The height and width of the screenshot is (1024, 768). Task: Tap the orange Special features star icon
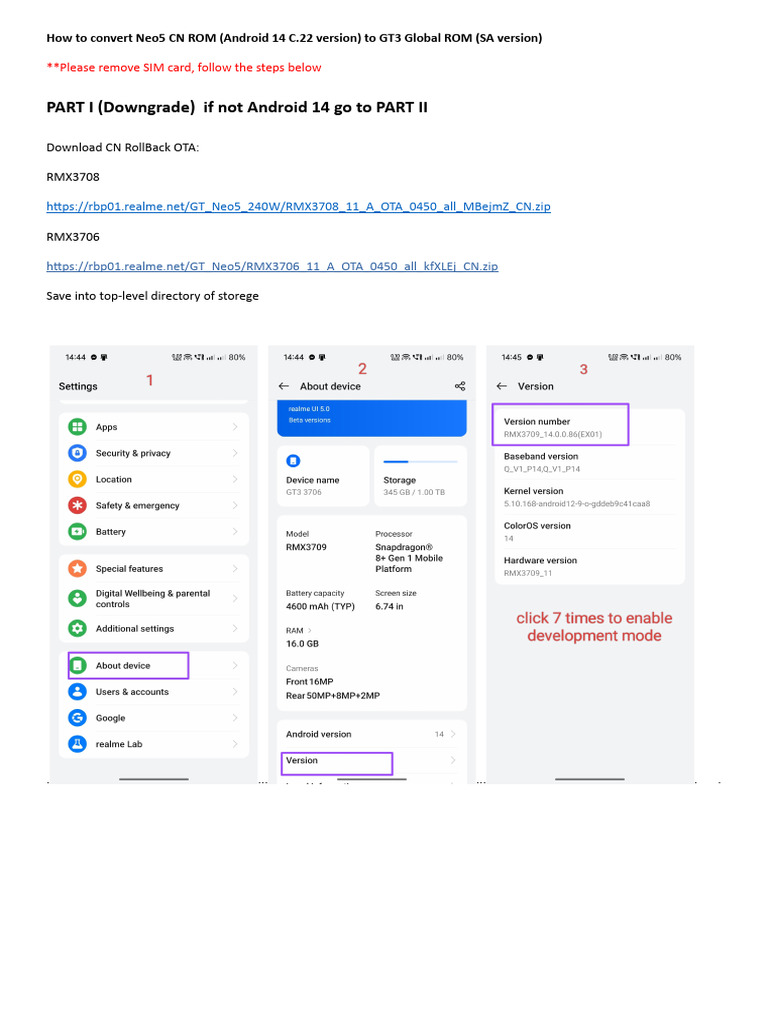click(78, 569)
